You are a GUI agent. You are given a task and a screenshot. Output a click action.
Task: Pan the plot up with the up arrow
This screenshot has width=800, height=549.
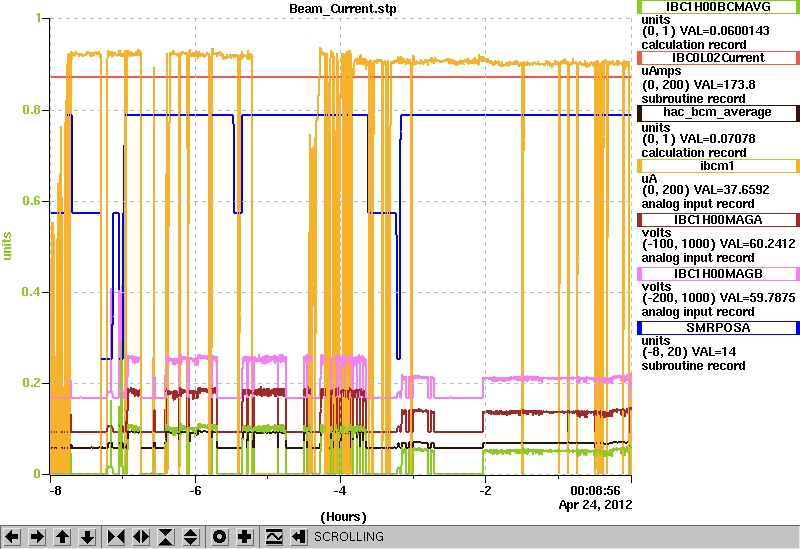click(62, 537)
